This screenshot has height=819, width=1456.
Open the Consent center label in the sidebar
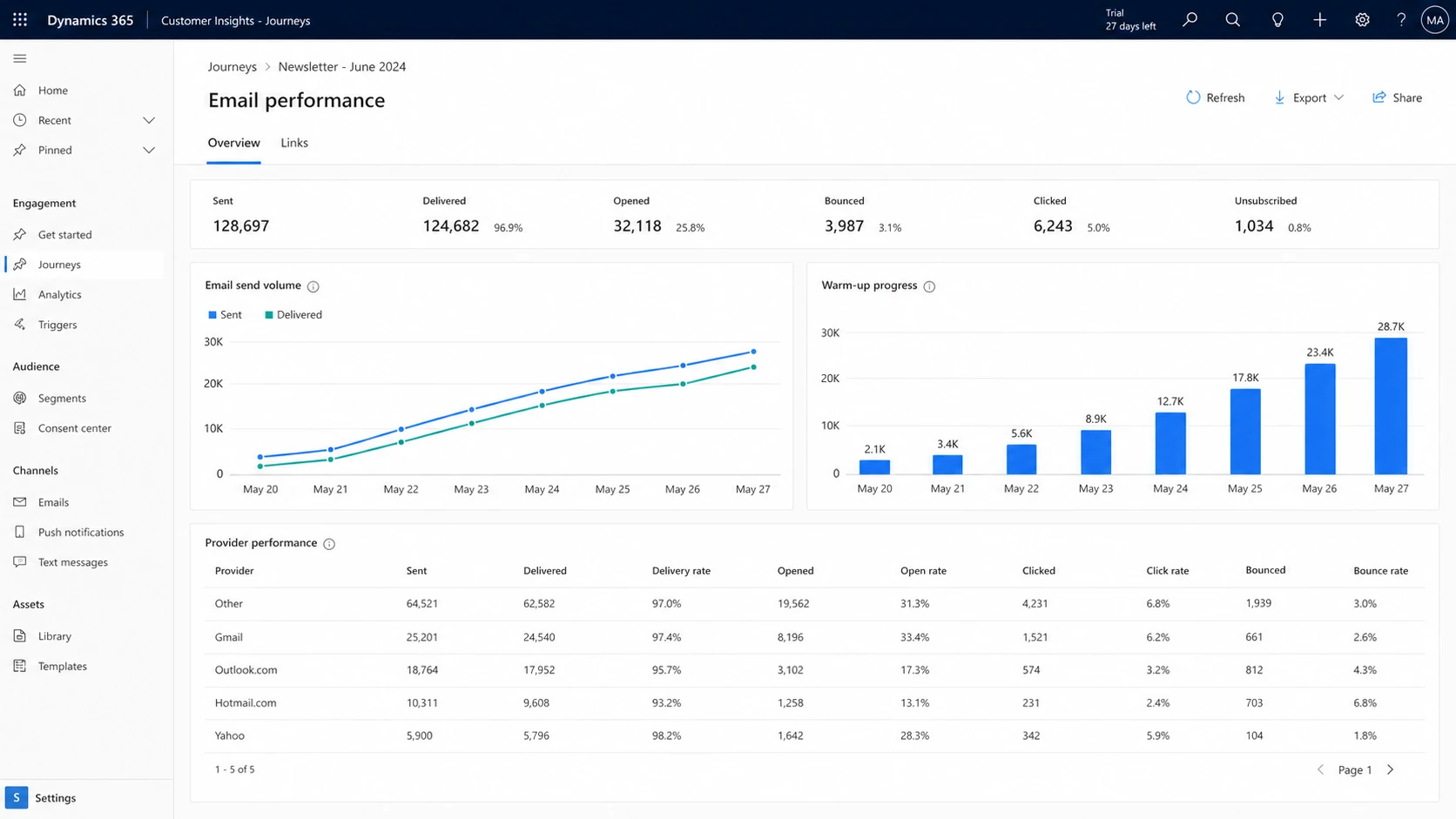(75, 428)
